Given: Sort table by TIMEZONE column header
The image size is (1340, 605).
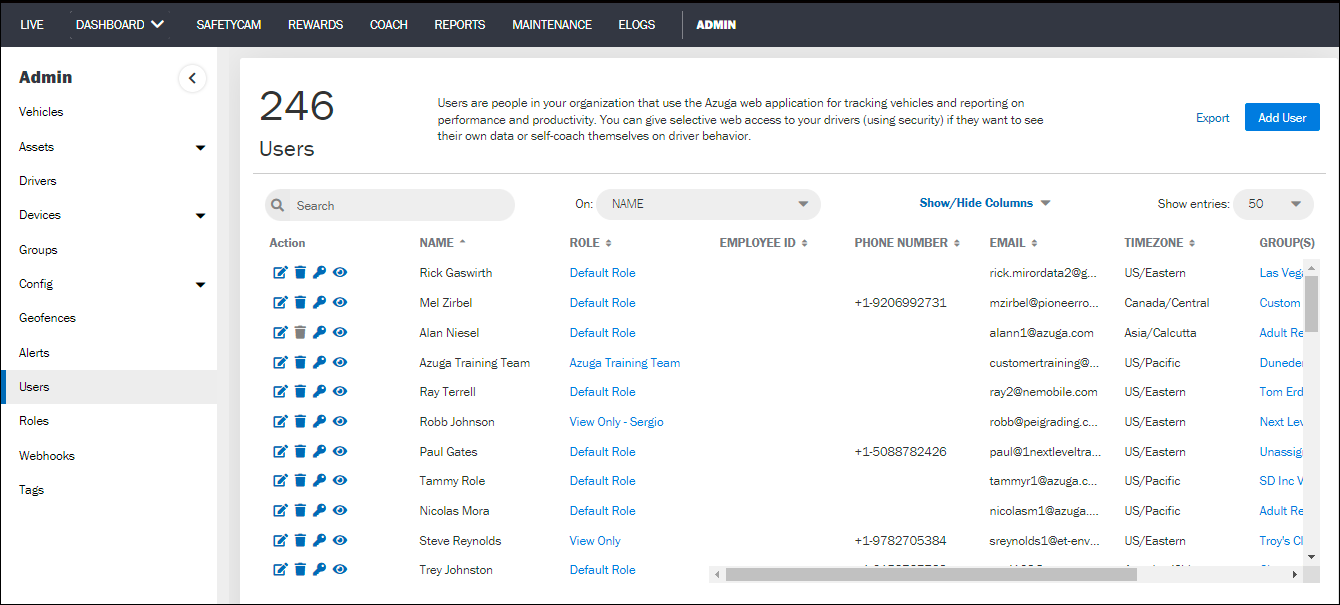Looking at the screenshot, I should [1160, 243].
